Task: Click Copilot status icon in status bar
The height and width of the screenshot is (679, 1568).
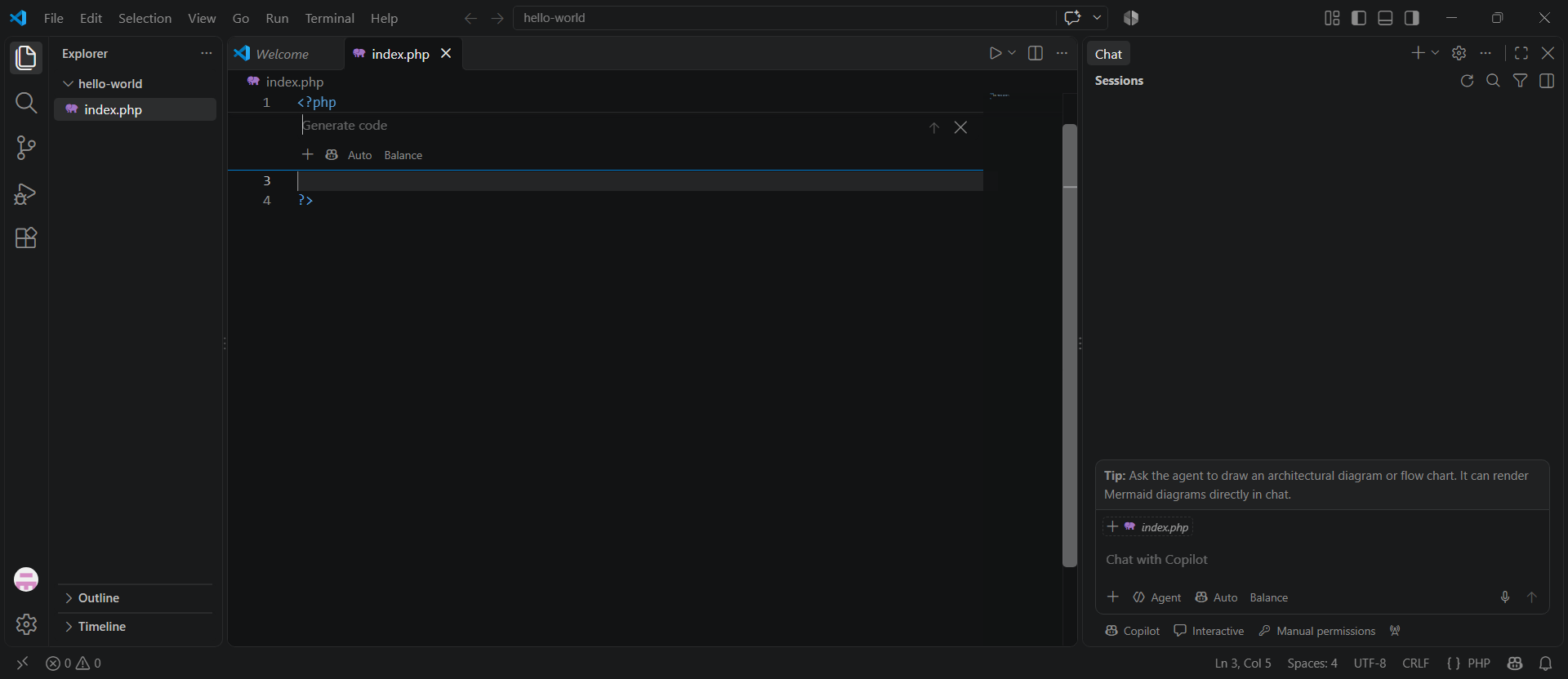Action: pyautogui.click(x=1516, y=663)
